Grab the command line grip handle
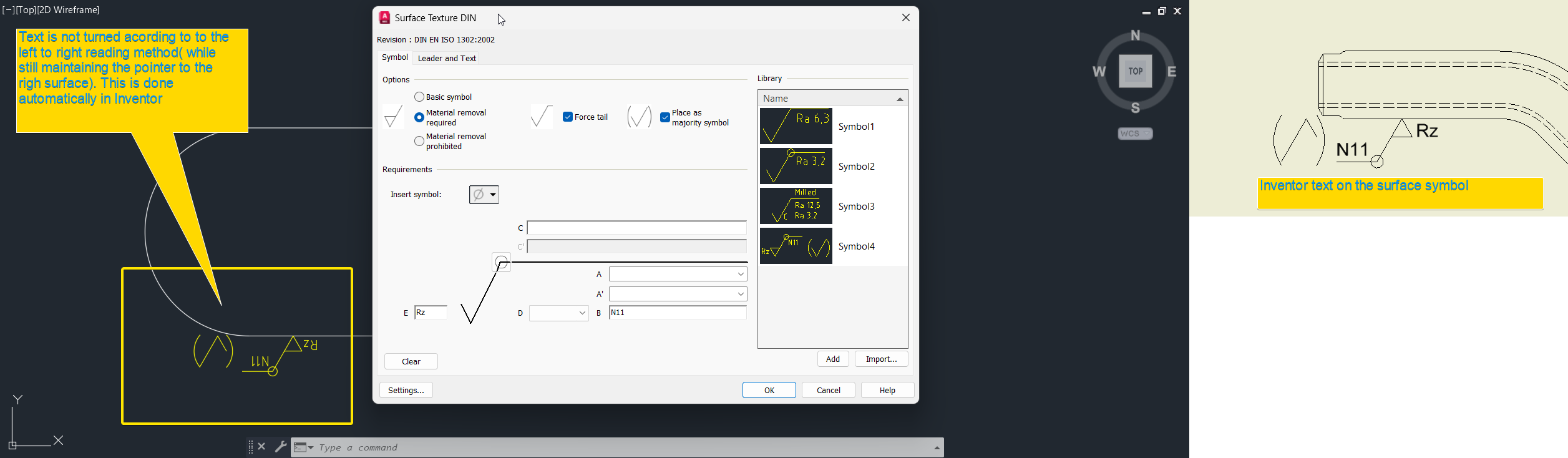 250,447
